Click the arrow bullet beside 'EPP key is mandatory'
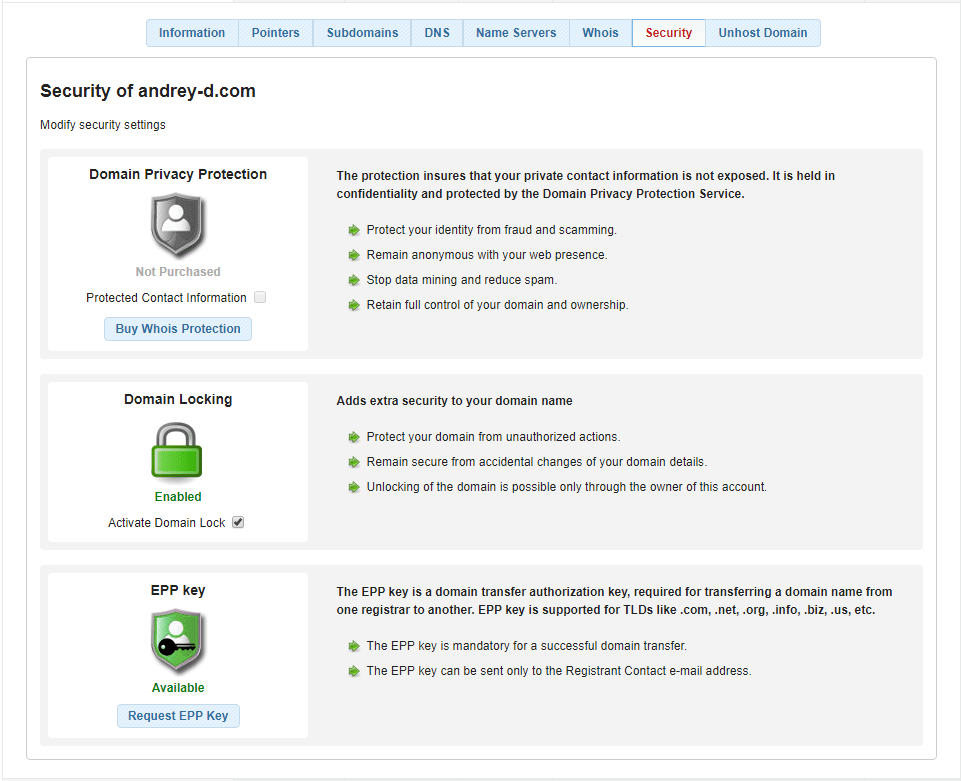961x781 pixels. tap(354, 646)
